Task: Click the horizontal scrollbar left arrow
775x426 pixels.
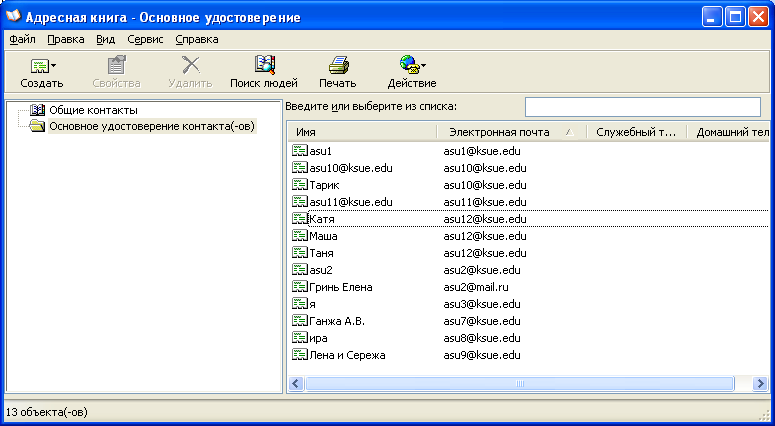Action: [297, 383]
